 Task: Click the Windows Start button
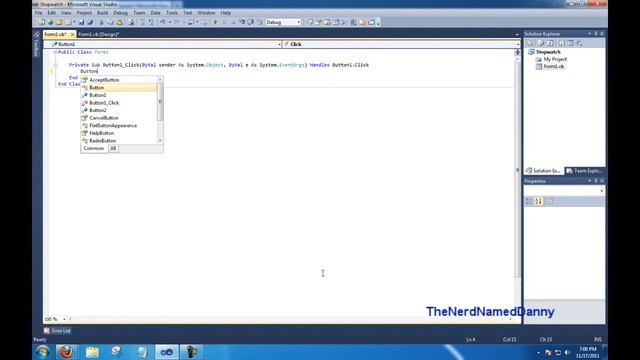click(42, 352)
